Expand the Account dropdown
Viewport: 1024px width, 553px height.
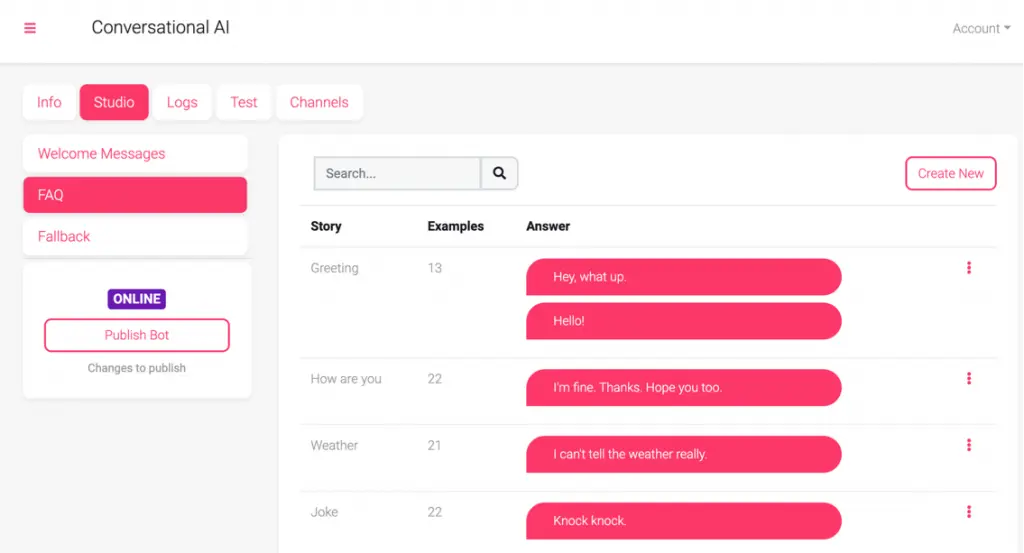[x=980, y=29]
